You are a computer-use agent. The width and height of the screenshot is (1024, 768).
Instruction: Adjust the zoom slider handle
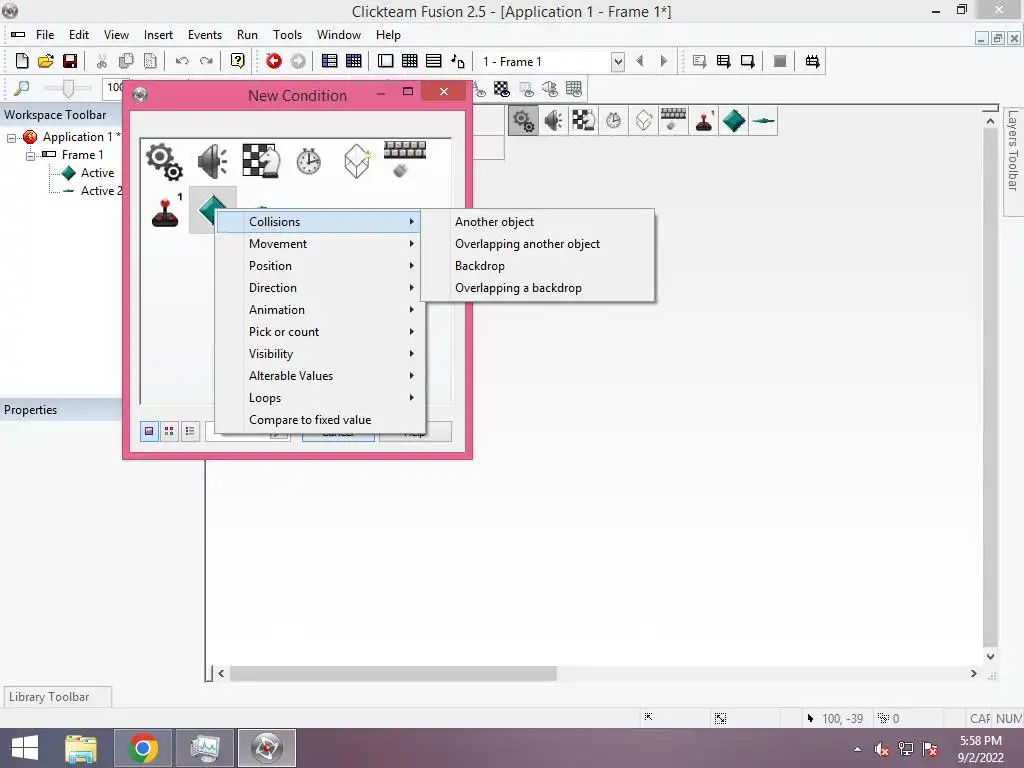67,88
